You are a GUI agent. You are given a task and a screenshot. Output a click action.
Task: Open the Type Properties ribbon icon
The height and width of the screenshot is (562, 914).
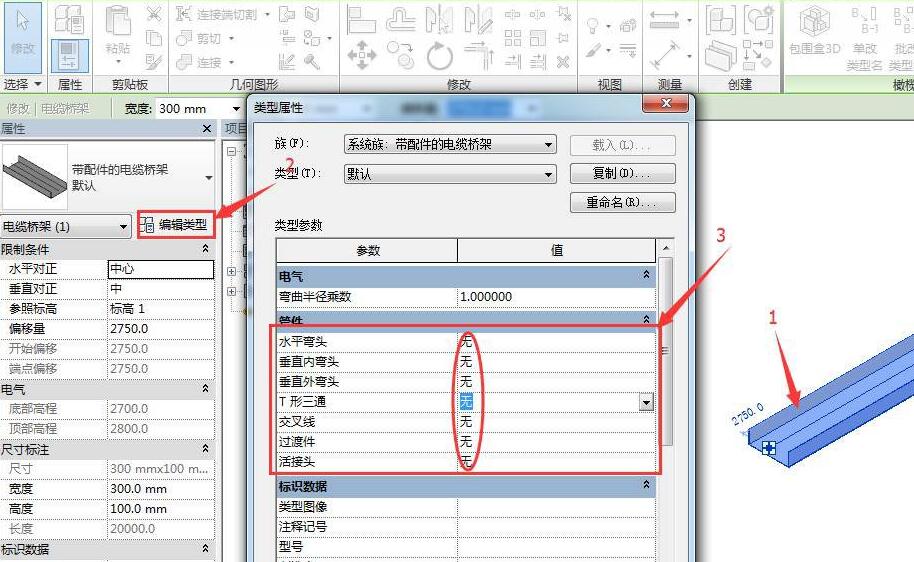click(x=69, y=19)
